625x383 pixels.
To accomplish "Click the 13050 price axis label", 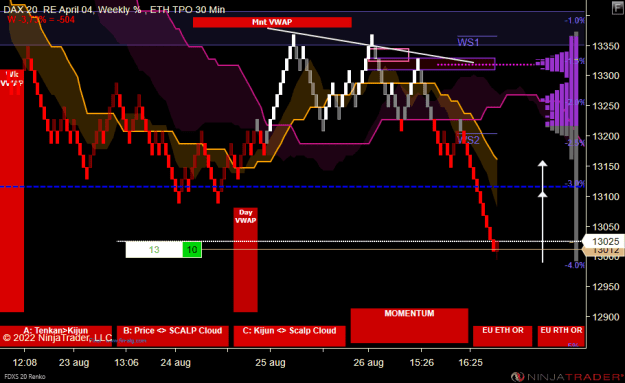I will [x=605, y=227].
